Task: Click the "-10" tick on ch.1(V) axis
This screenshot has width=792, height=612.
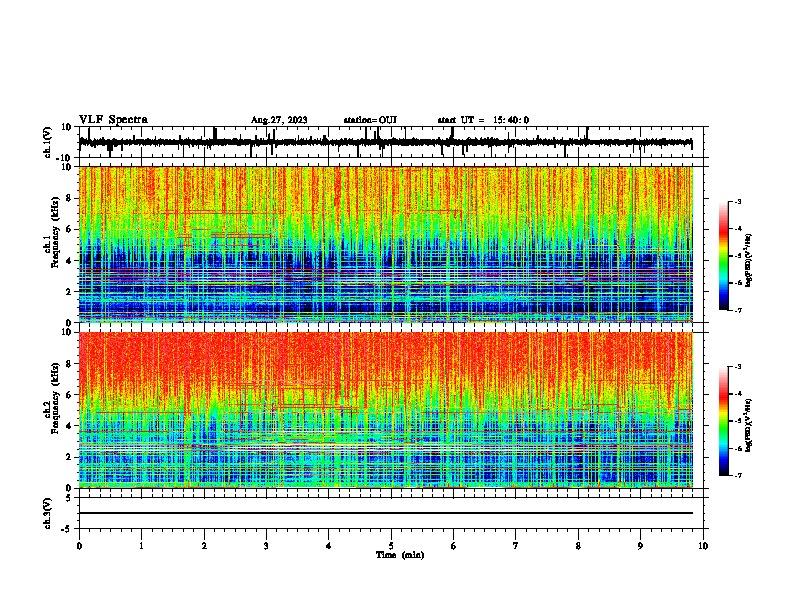Action: click(65, 158)
